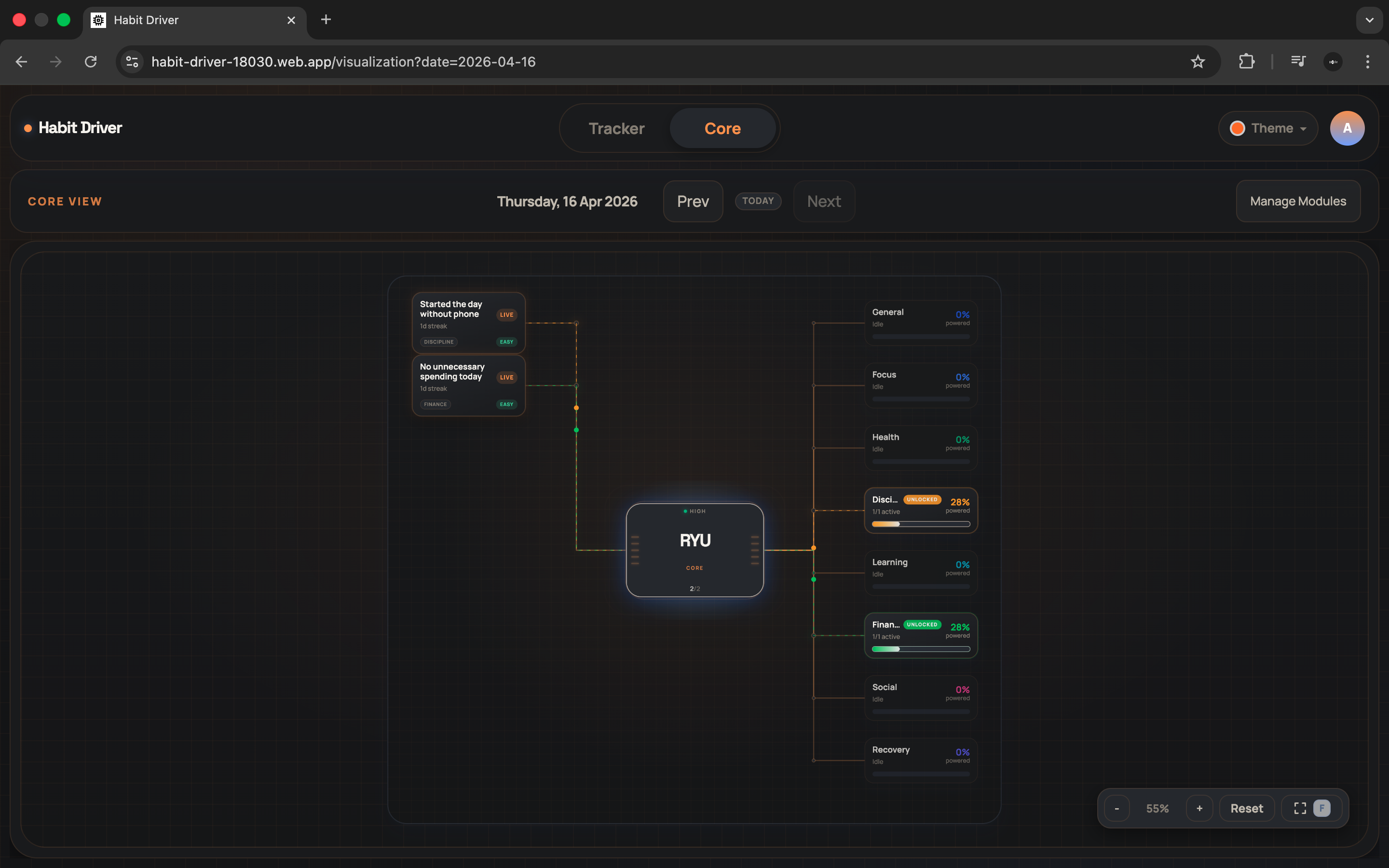Screen dimensions: 1389x868
Task: Click the General module progress bar
Action: tap(921, 337)
